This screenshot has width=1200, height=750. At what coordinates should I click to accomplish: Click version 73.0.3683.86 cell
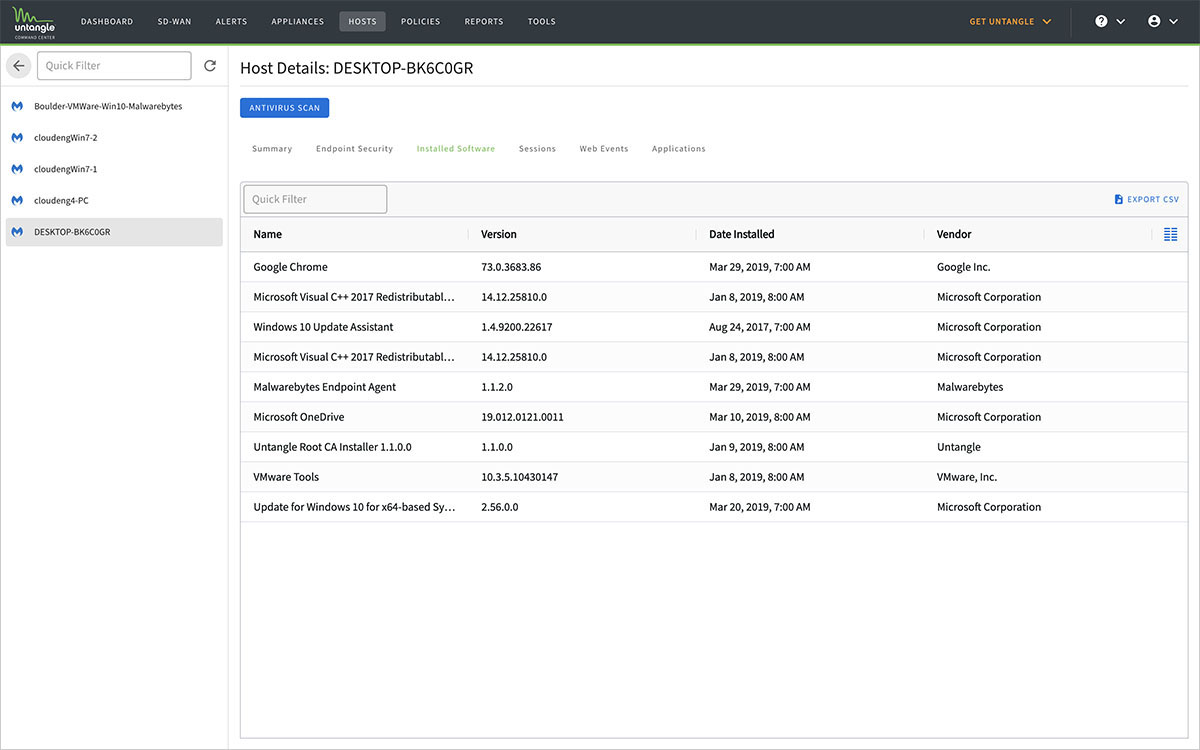[511, 267]
